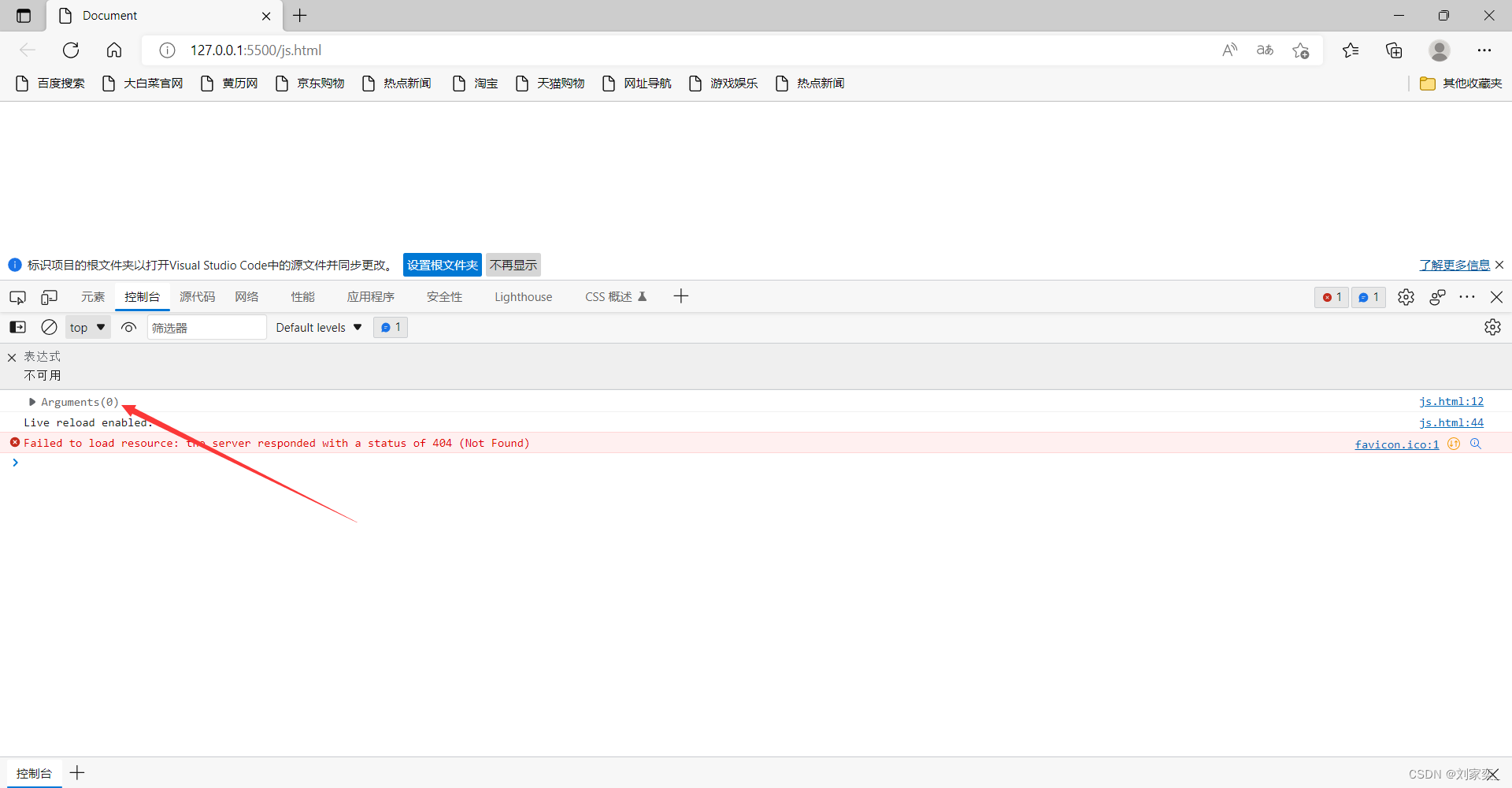The width and height of the screenshot is (1512, 788).
Task: Open the top frame context dropdown
Action: 87,327
